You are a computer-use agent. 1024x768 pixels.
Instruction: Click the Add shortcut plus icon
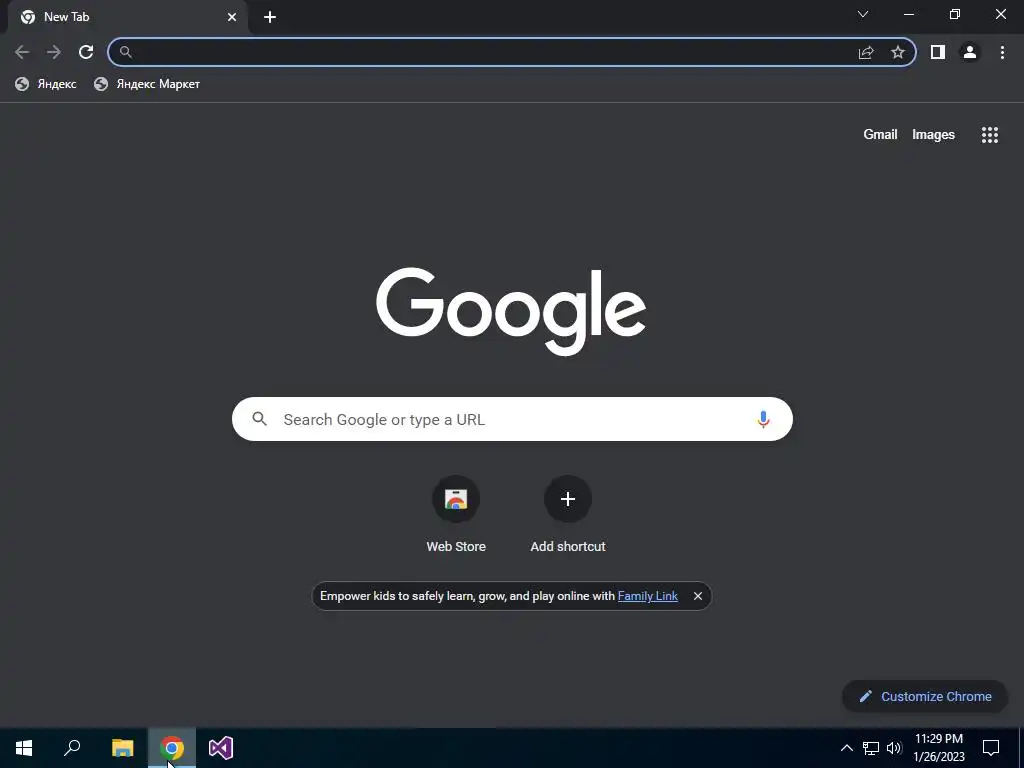(x=568, y=499)
